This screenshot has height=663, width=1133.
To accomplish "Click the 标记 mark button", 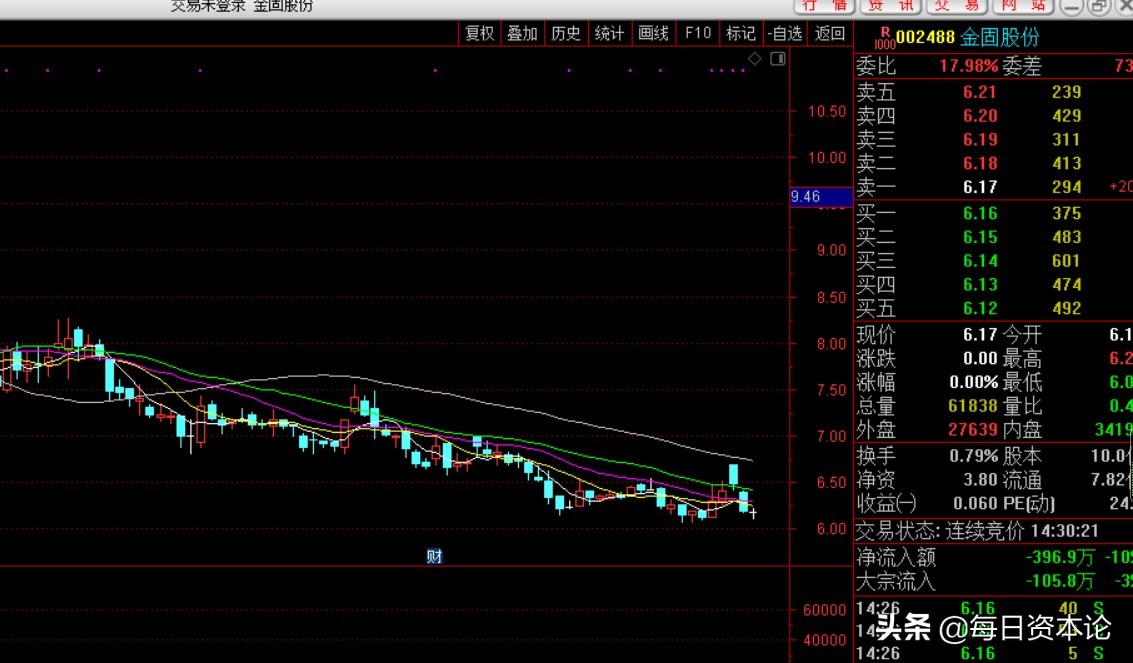I will (x=741, y=33).
